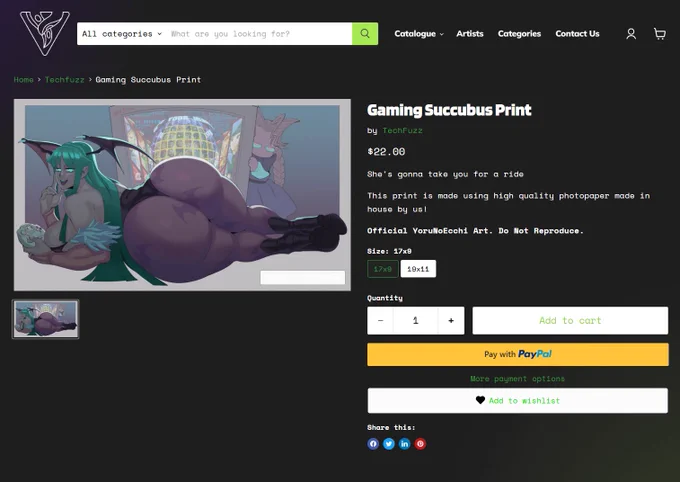680x482 pixels.
Task: Click the $22.00 price text
Action: 386,151
